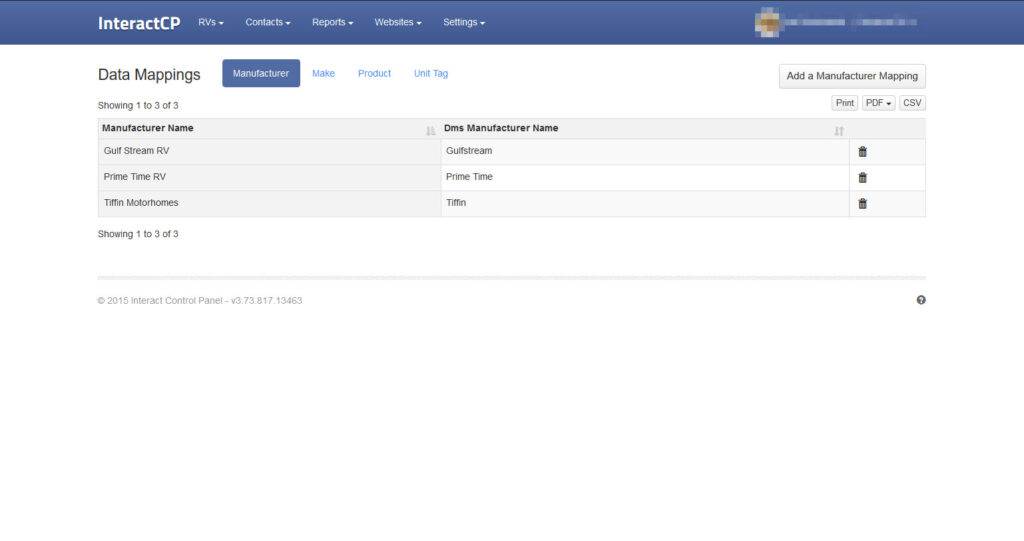Select the Unit Tag tab
The image size is (1024, 541).
coord(431,73)
